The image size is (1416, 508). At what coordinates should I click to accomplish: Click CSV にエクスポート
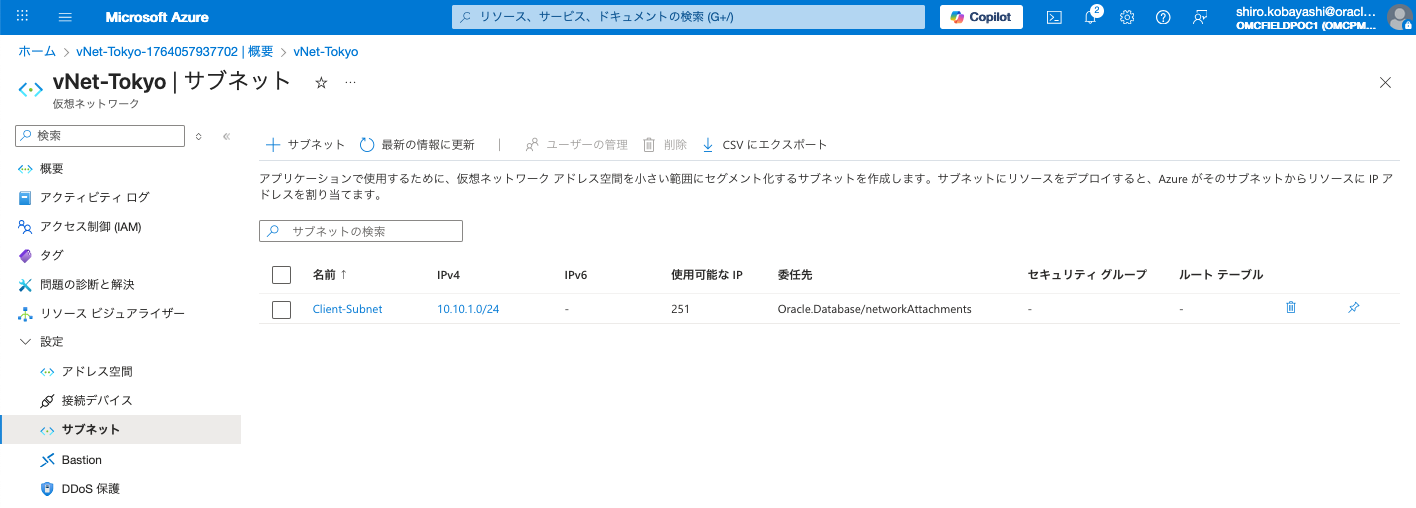click(x=765, y=145)
